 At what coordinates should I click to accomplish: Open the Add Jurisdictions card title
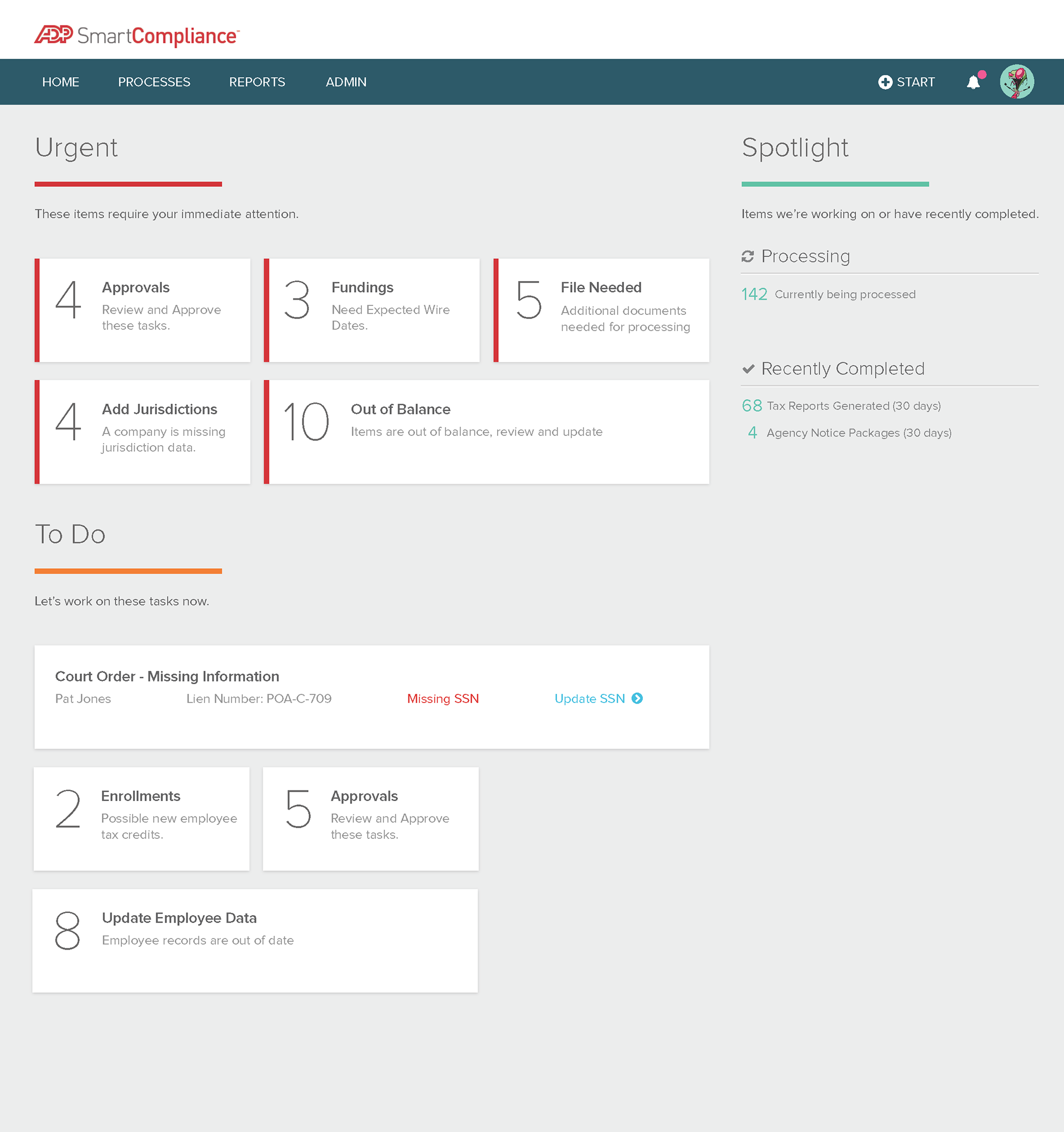160,410
